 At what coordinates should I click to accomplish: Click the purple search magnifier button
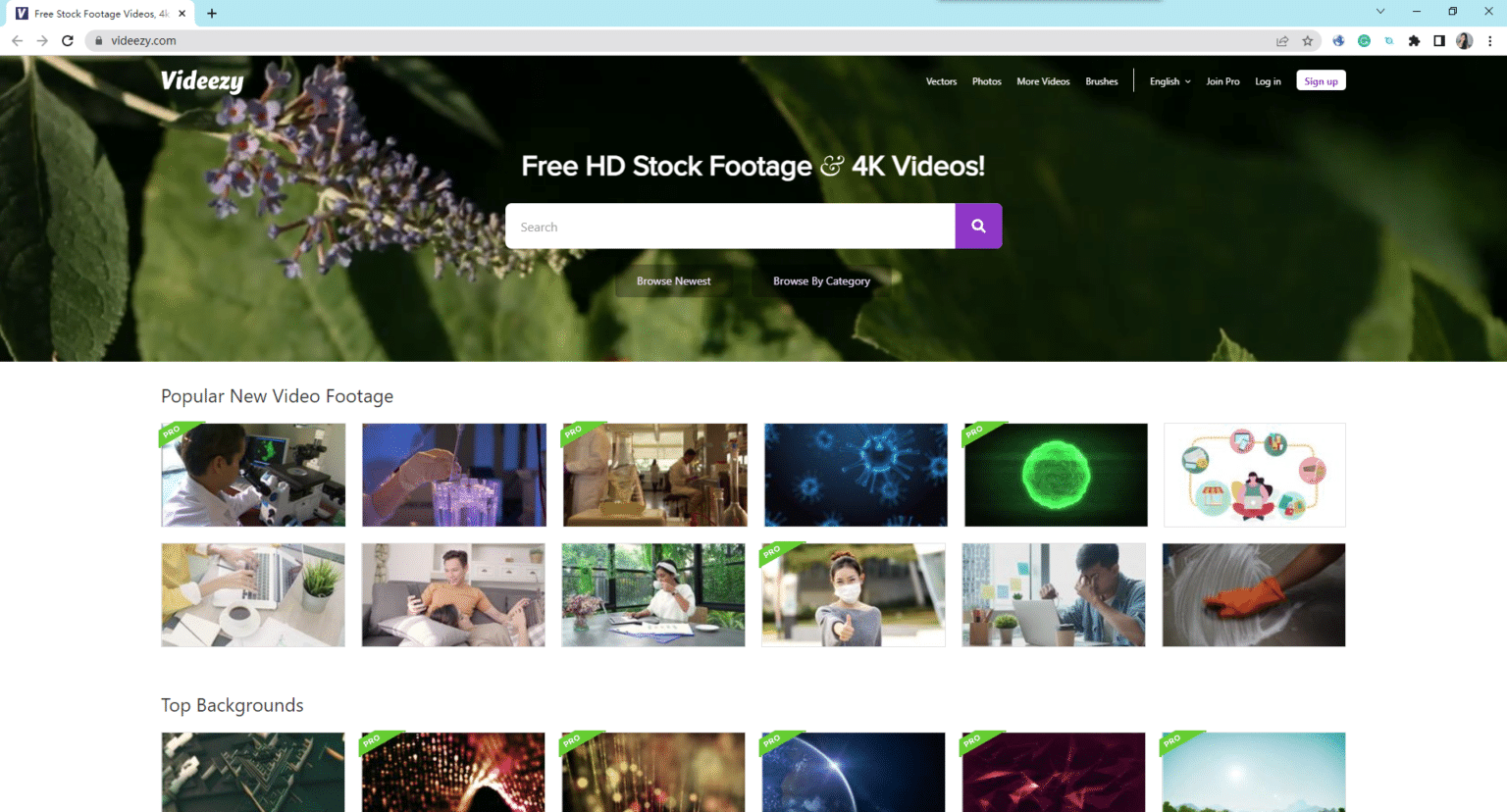[978, 226]
